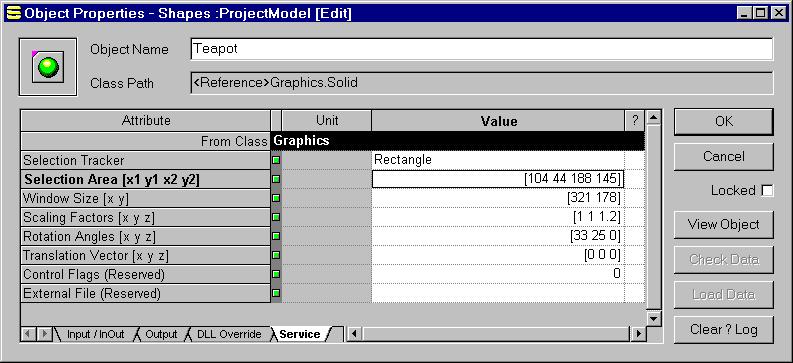Edit Selection Area value [104 44 188 145]
Image resolution: width=793 pixels, height=363 pixels.
(498, 179)
